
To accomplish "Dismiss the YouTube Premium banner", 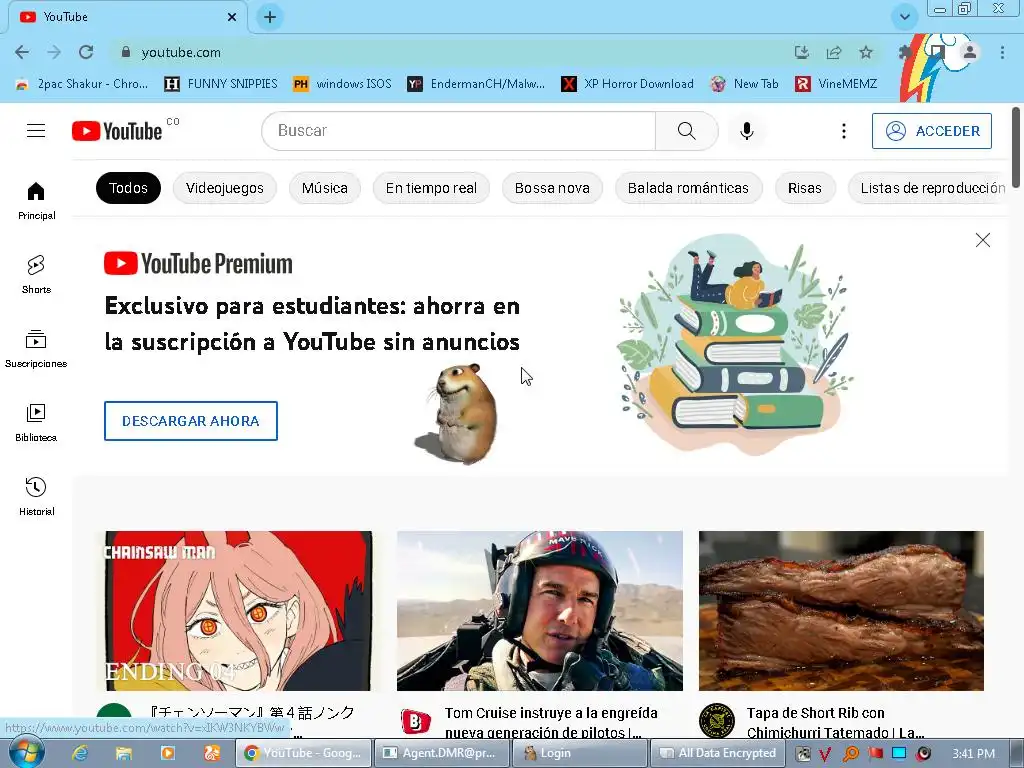I will pyautogui.click(x=982, y=240).
